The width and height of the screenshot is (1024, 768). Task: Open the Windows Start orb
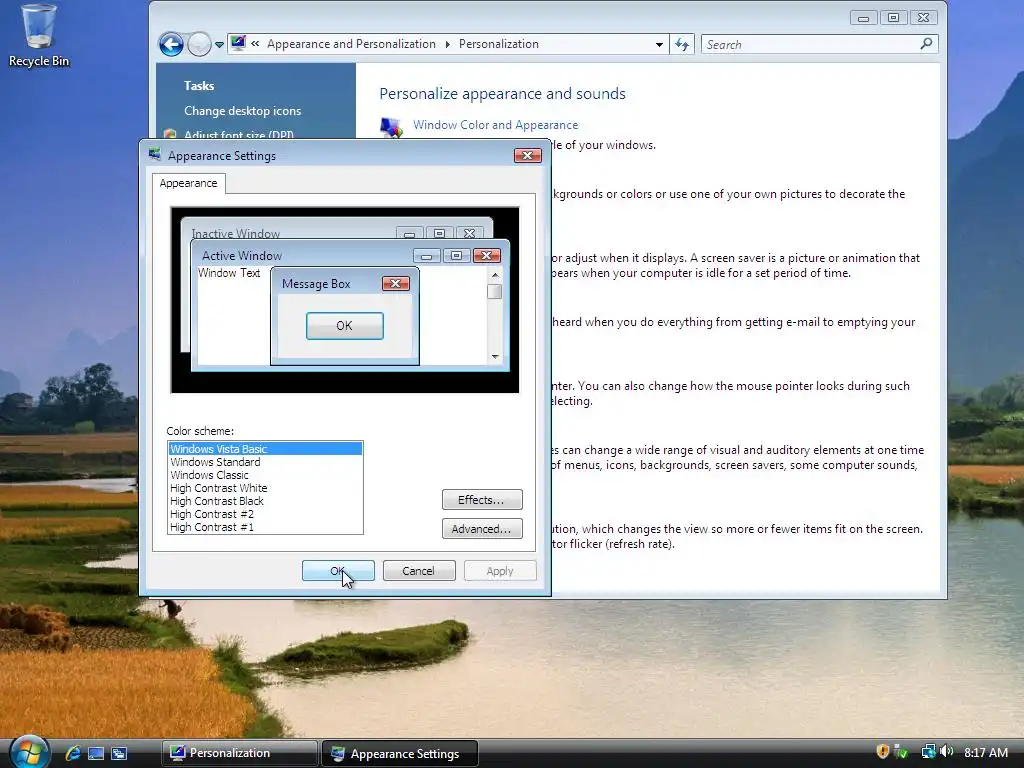[x=28, y=752]
